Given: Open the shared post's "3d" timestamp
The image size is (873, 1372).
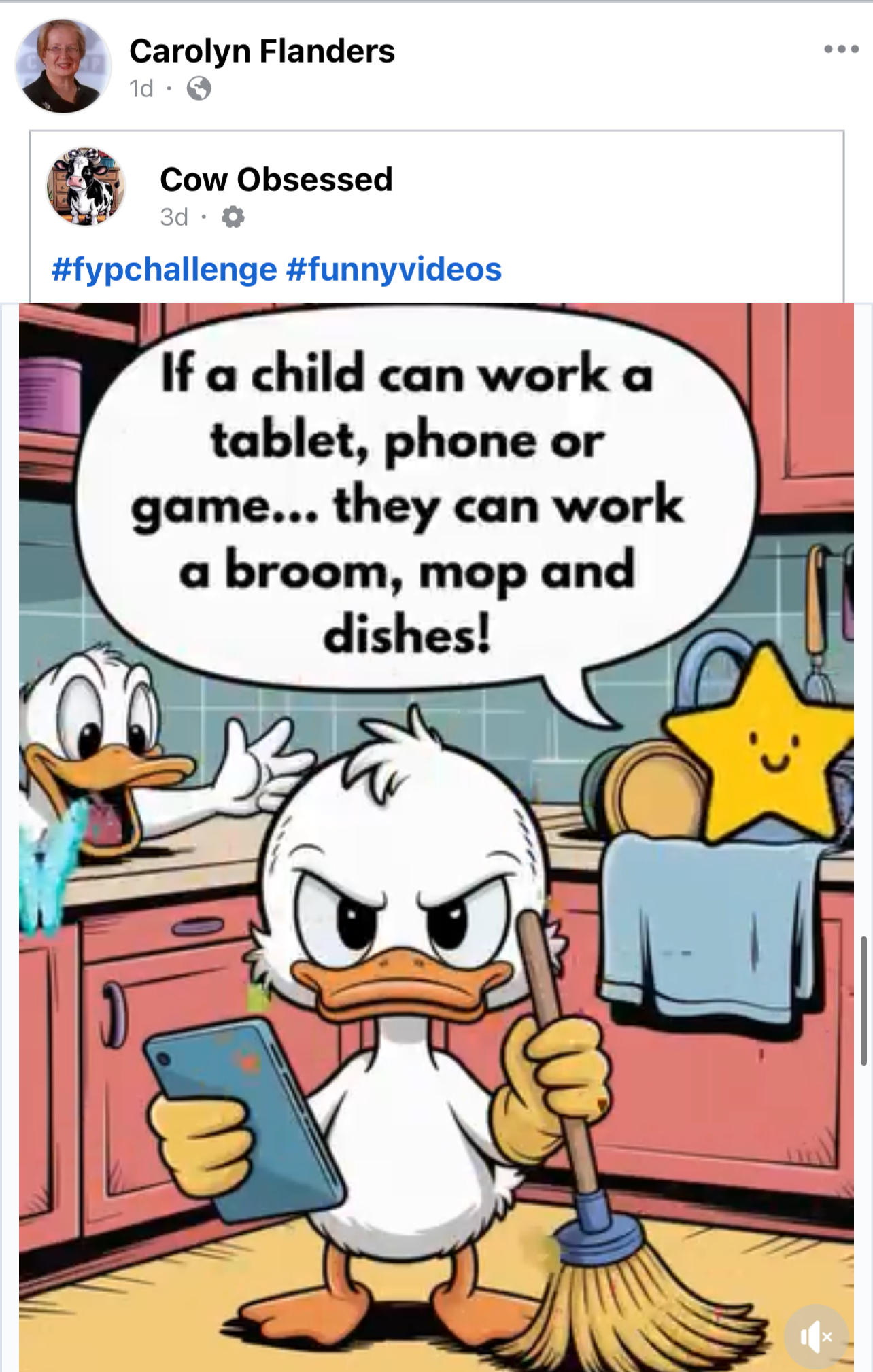Looking at the screenshot, I should tap(174, 217).
